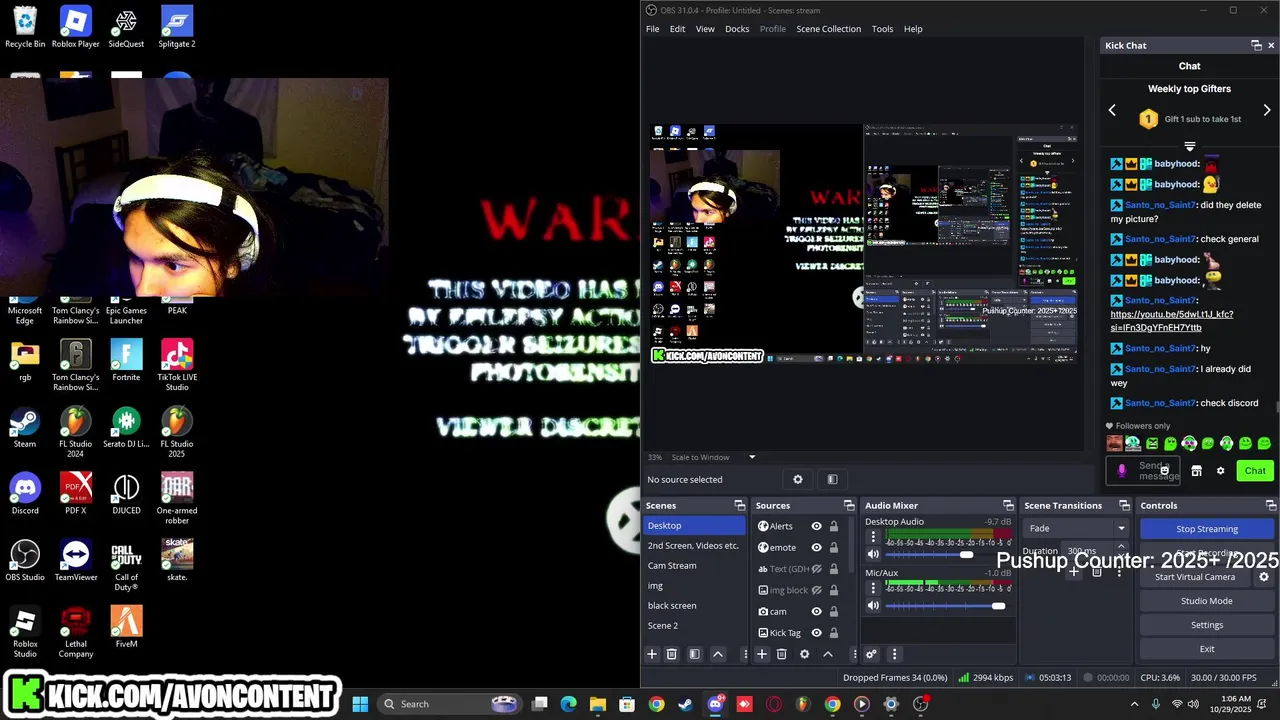1280x720 pixels.
Task: Show previous top gifters slide arrow
Action: coord(1112,110)
